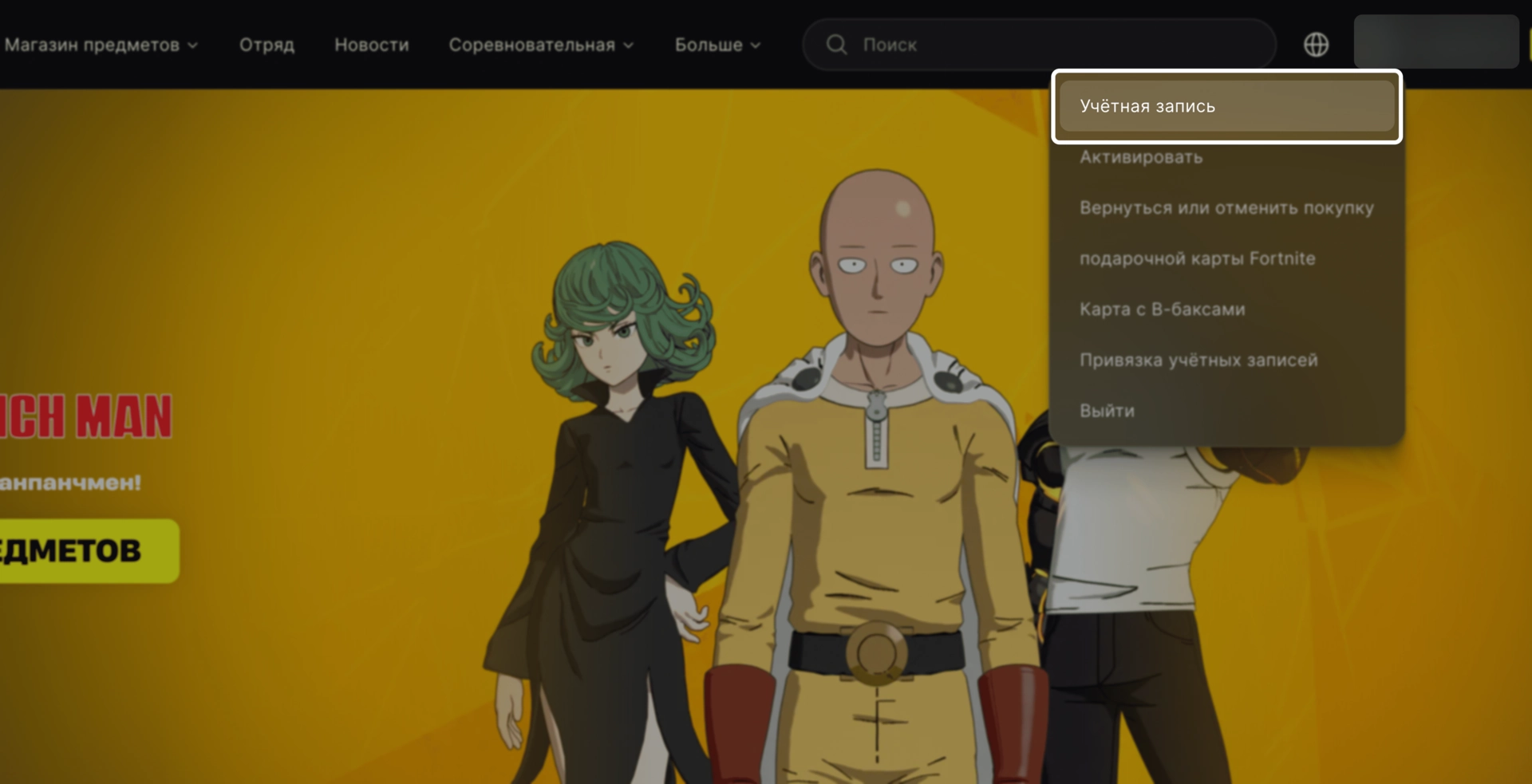Open the Отряд page
The height and width of the screenshot is (784, 1532).
coord(267,45)
